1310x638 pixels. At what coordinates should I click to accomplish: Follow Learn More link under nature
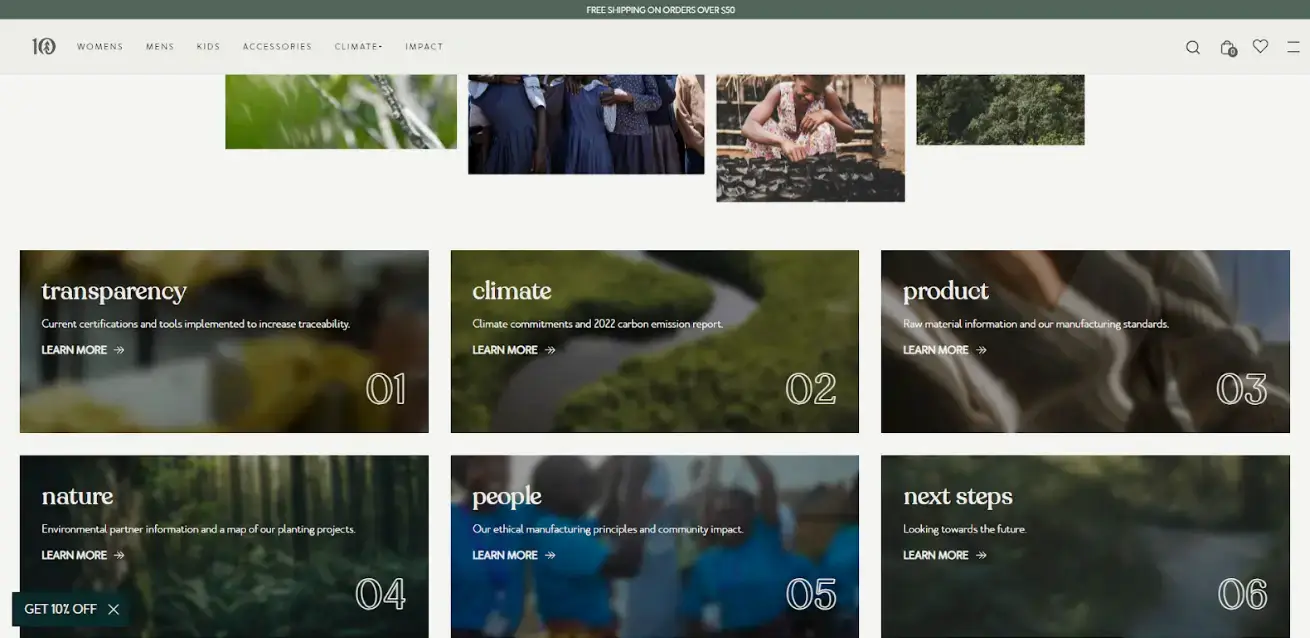click(x=74, y=555)
